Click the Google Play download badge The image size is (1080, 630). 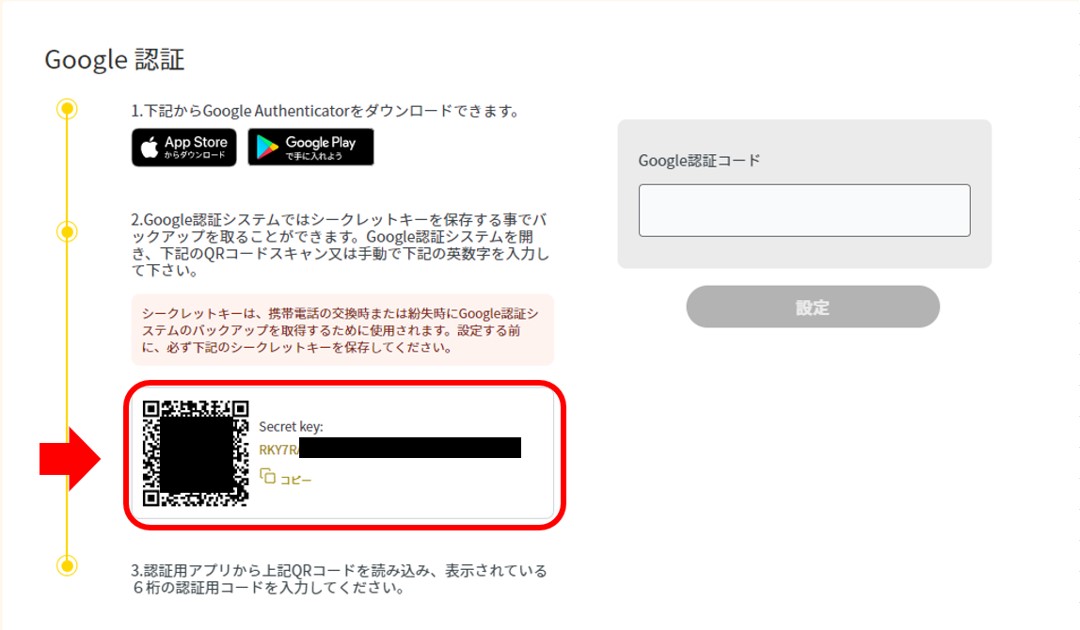(x=311, y=147)
